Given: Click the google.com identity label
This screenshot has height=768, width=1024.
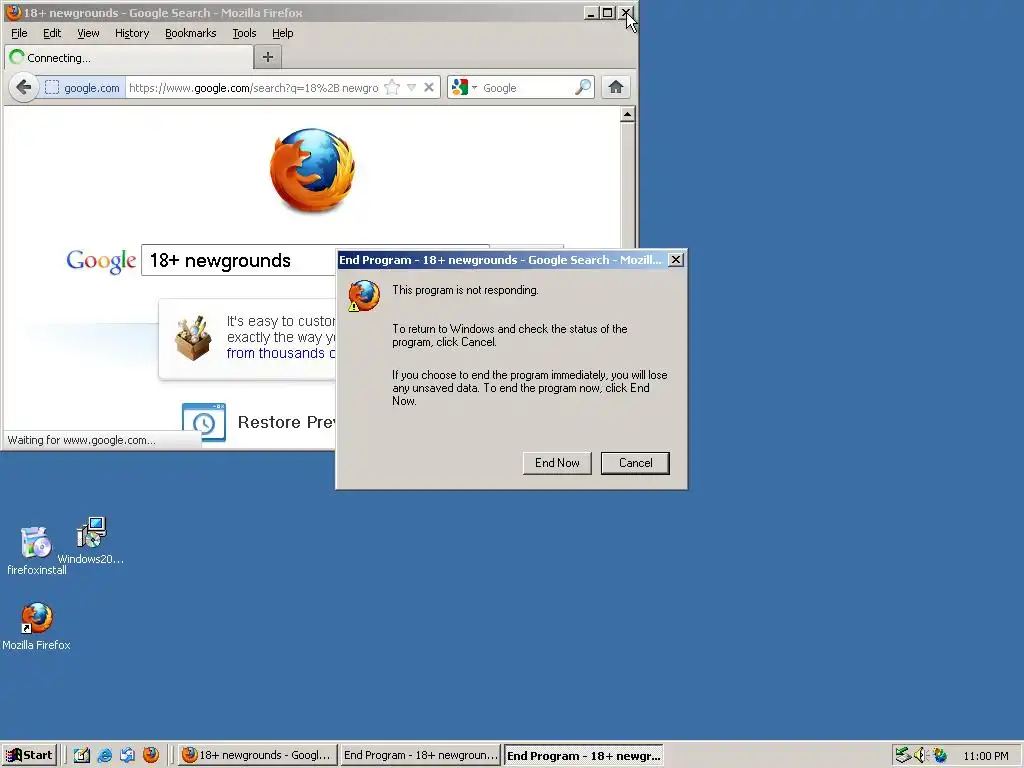Looking at the screenshot, I should point(91,88).
